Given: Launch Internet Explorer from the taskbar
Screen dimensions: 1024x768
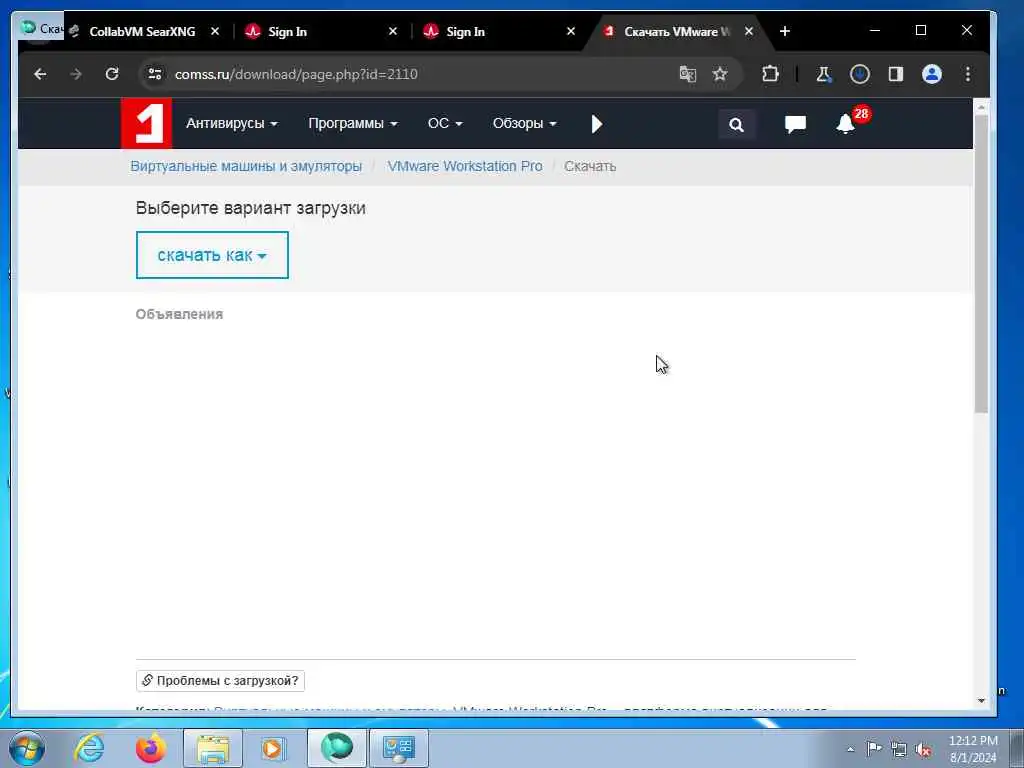Looking at the screenshot, I should click(89, 748).
